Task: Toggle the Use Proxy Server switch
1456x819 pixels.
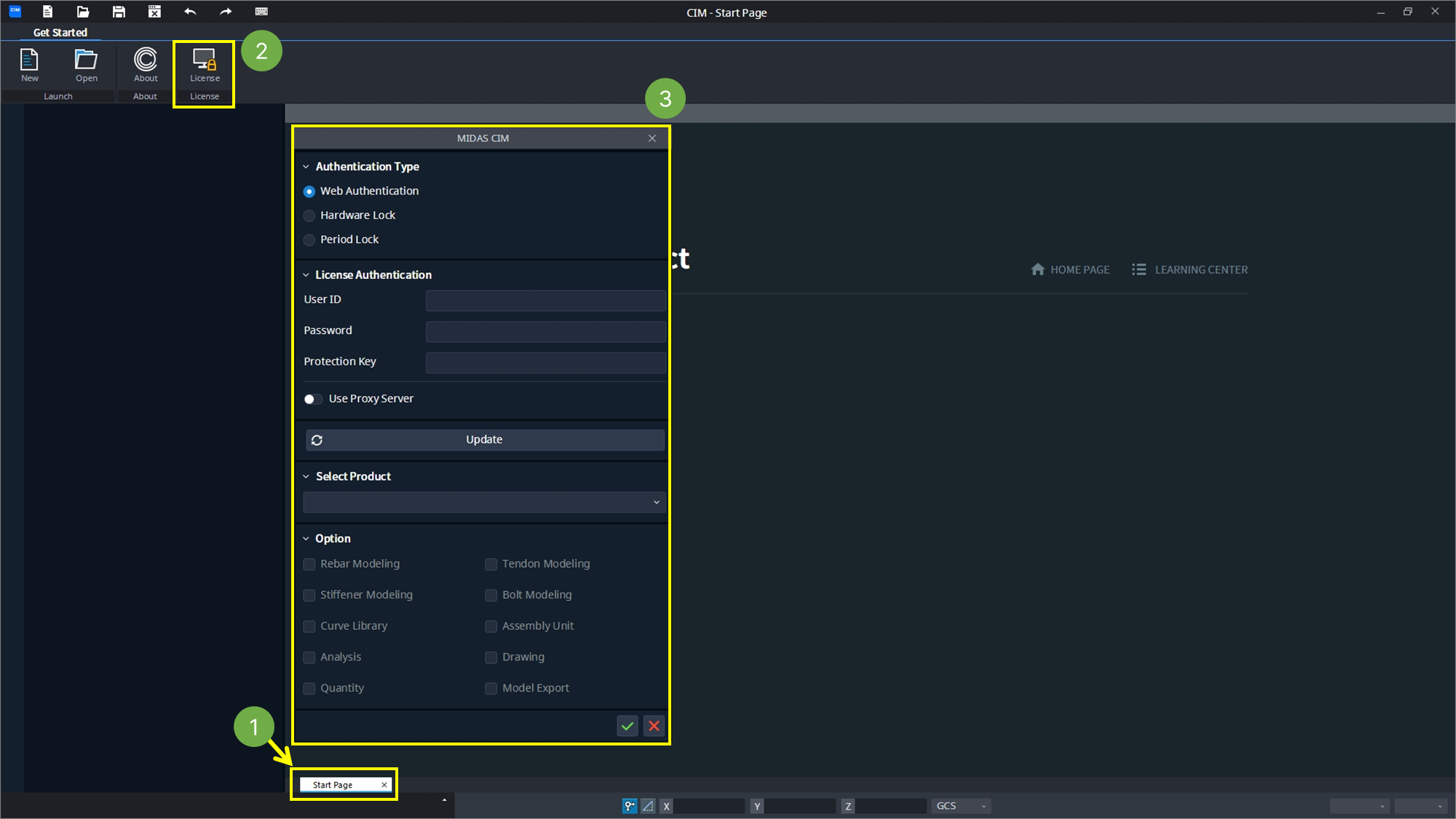Action: (313, 399)
